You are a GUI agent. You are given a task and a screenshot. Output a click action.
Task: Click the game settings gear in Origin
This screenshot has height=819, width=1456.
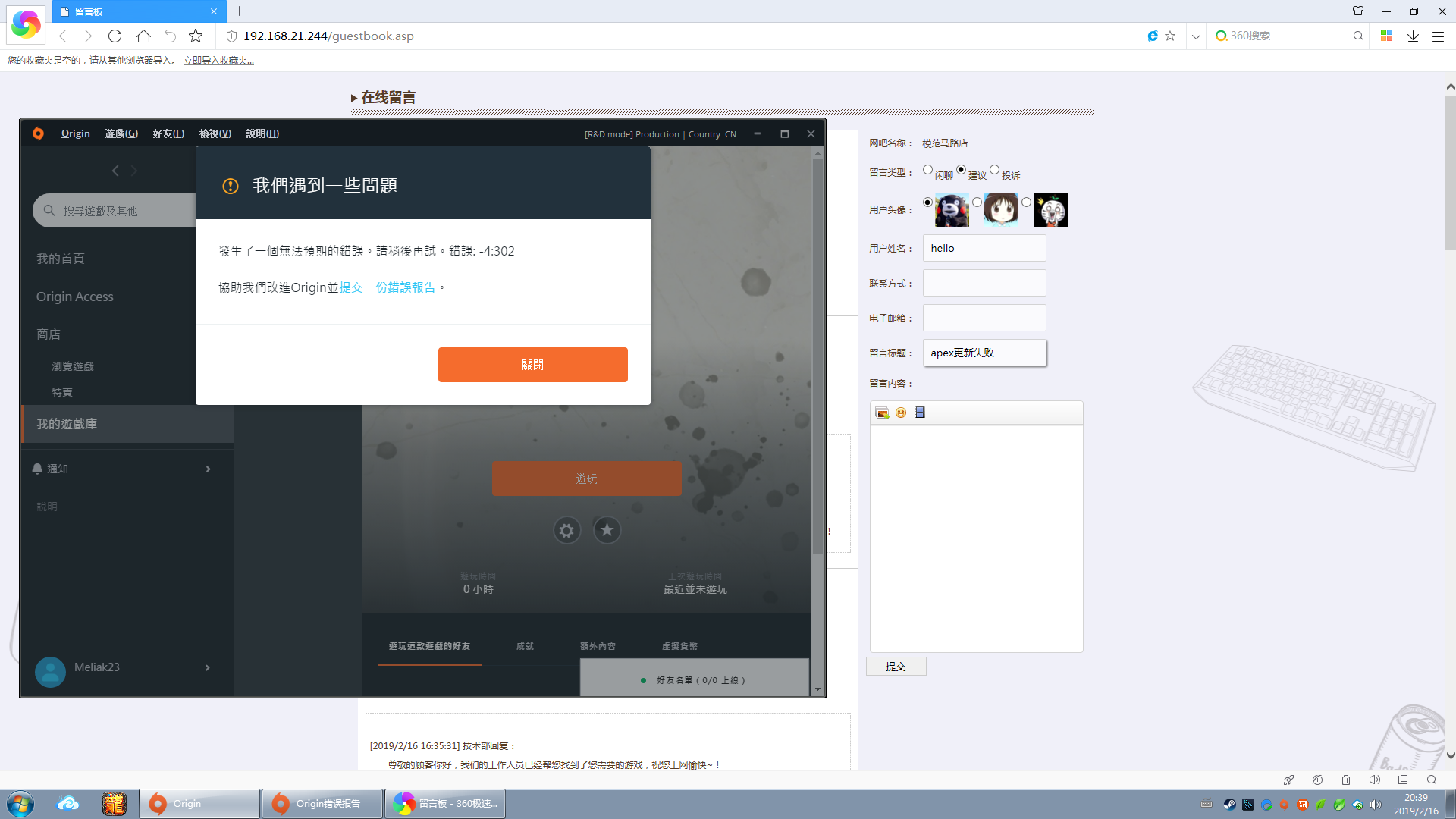pos(566,530)
